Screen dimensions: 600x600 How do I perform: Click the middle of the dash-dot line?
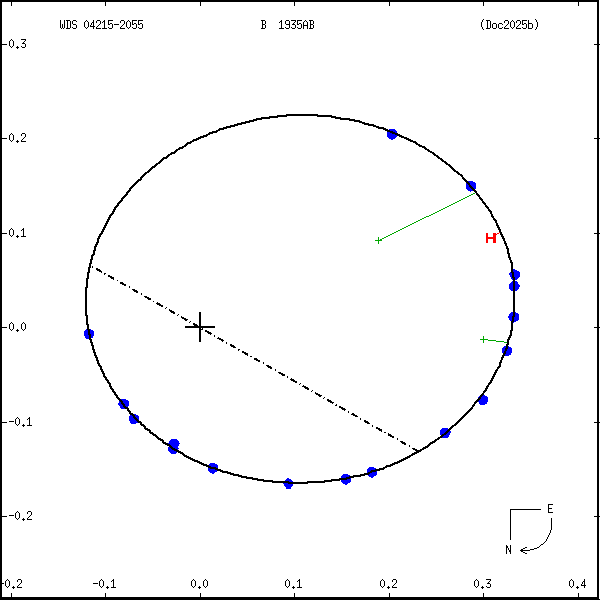tap(256, 359)
